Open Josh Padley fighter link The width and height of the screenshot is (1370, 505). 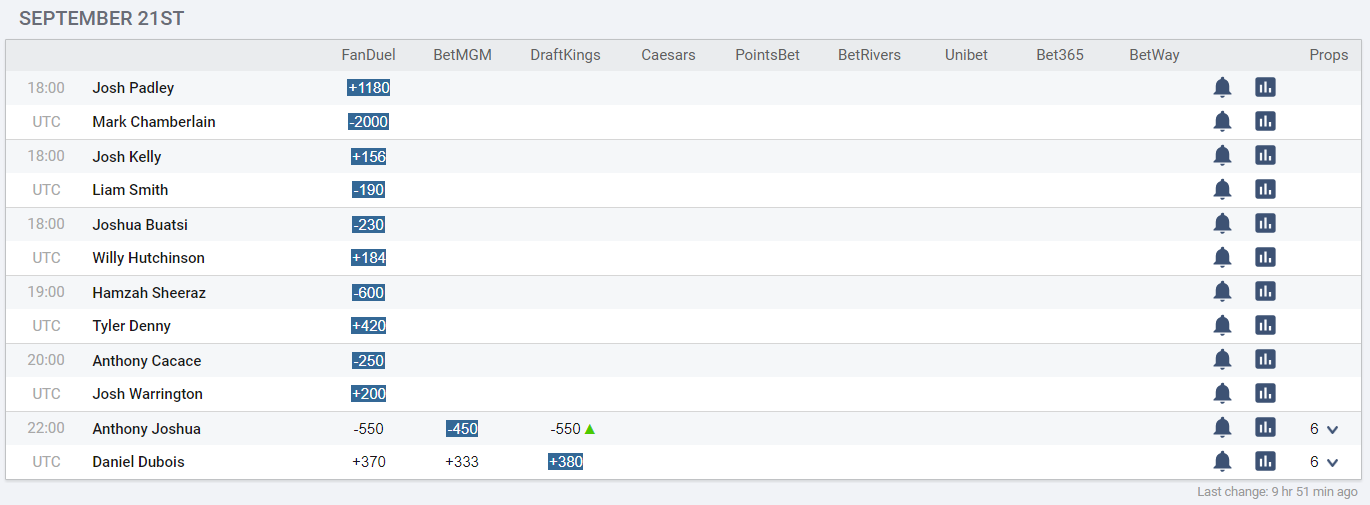point(133,88)
